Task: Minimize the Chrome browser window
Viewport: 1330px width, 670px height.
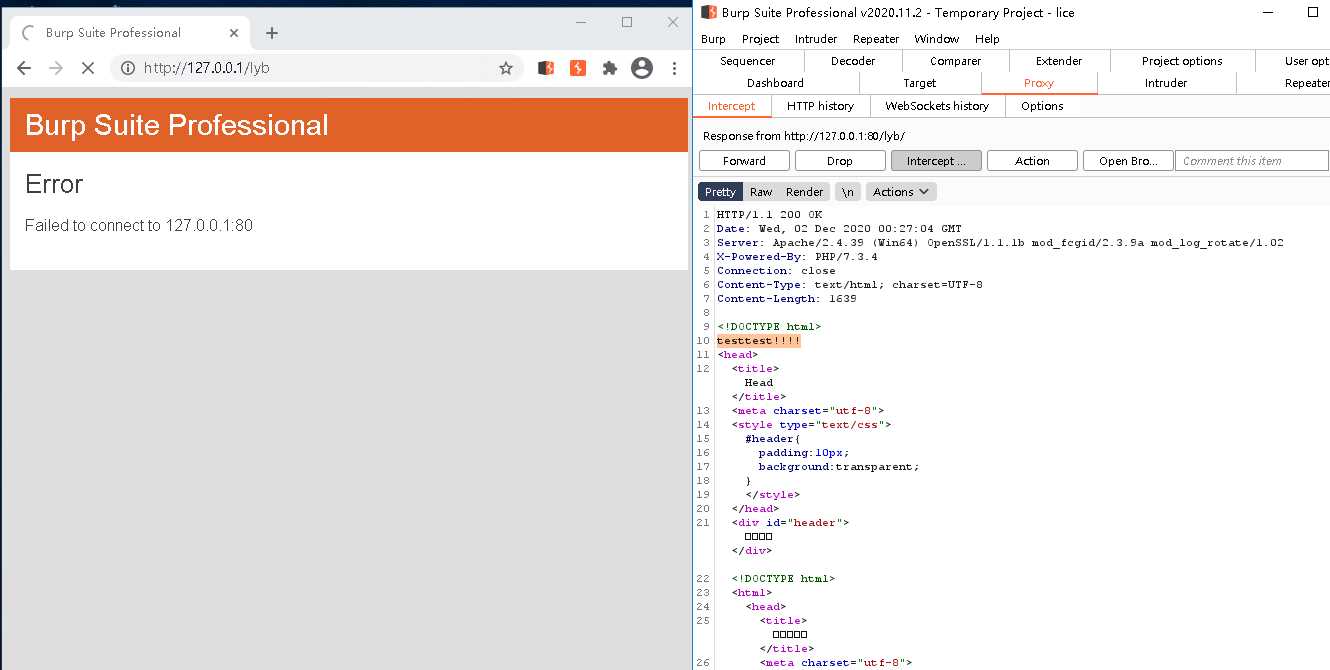Action: pos(581,22)
